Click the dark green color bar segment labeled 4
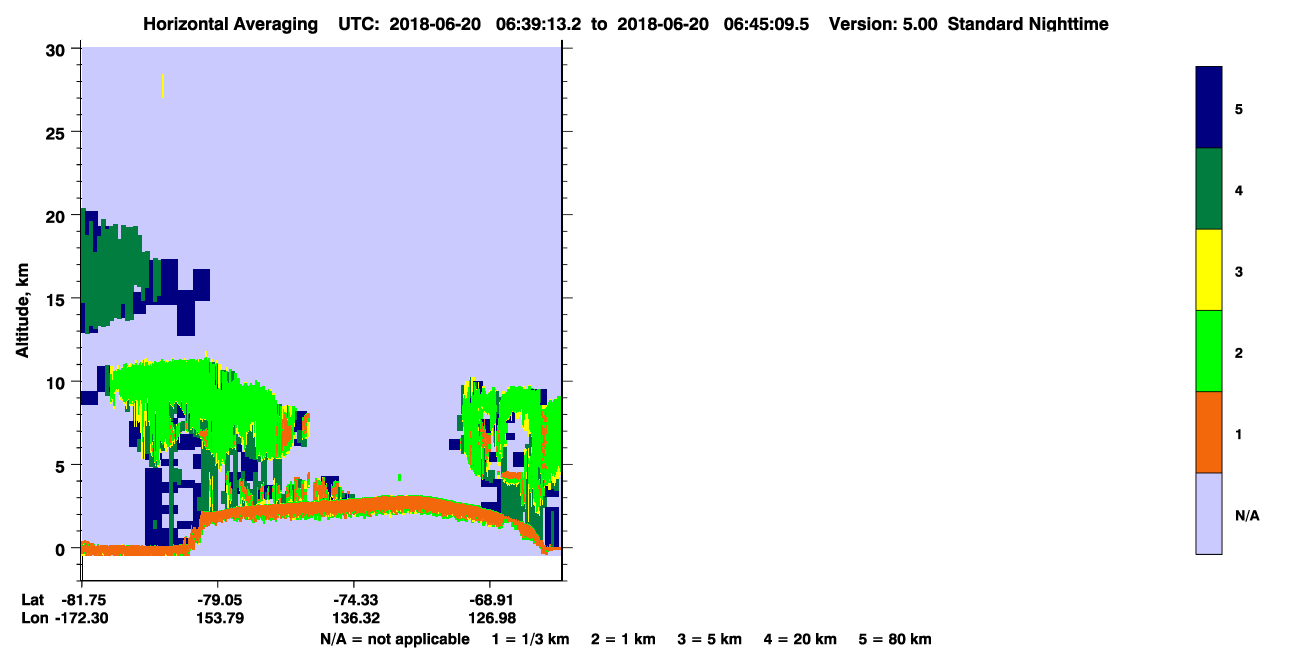This screenshot has width=1300, height=667. click(x=1209, y=189)
